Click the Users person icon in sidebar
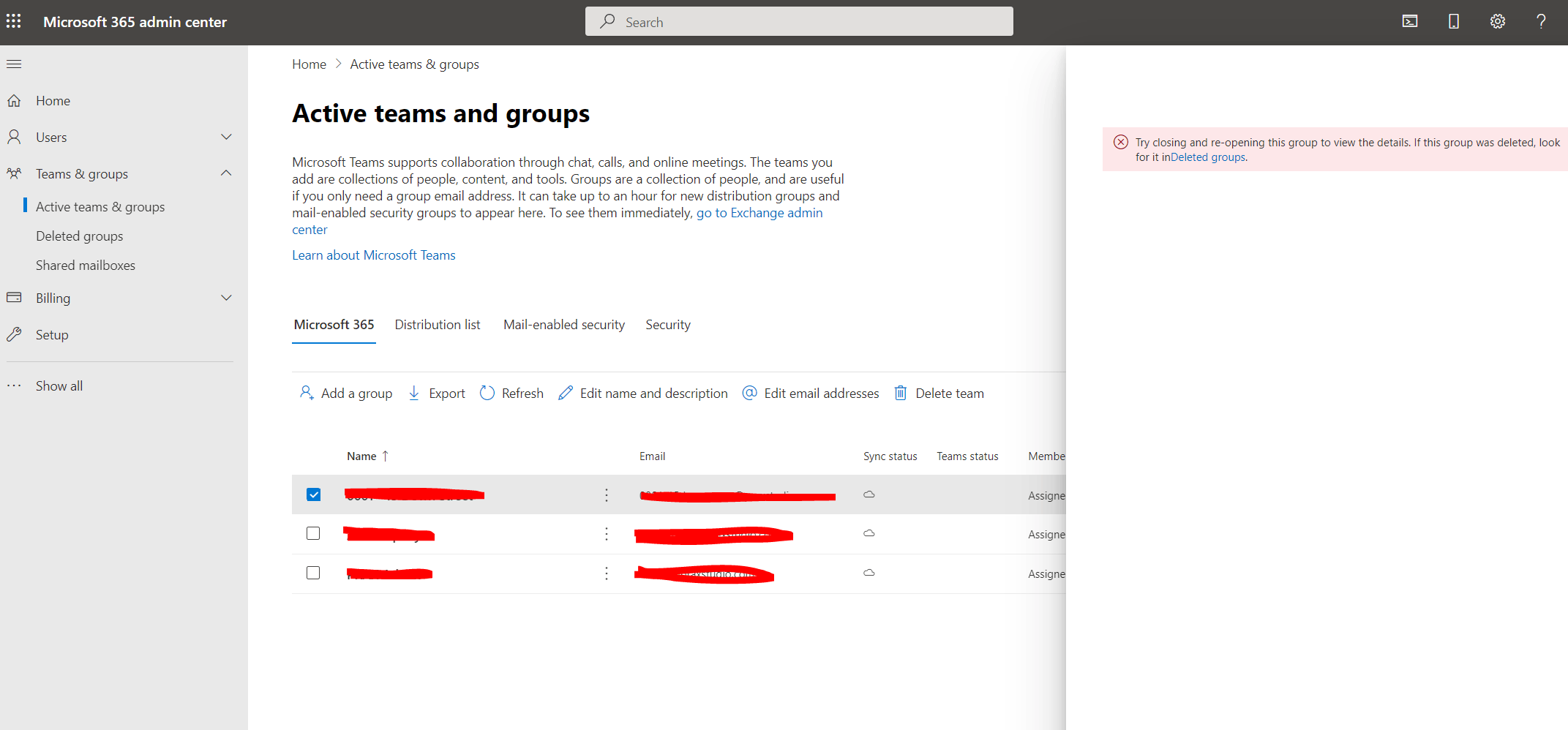 pyautogui.click(x=14, y=138)
